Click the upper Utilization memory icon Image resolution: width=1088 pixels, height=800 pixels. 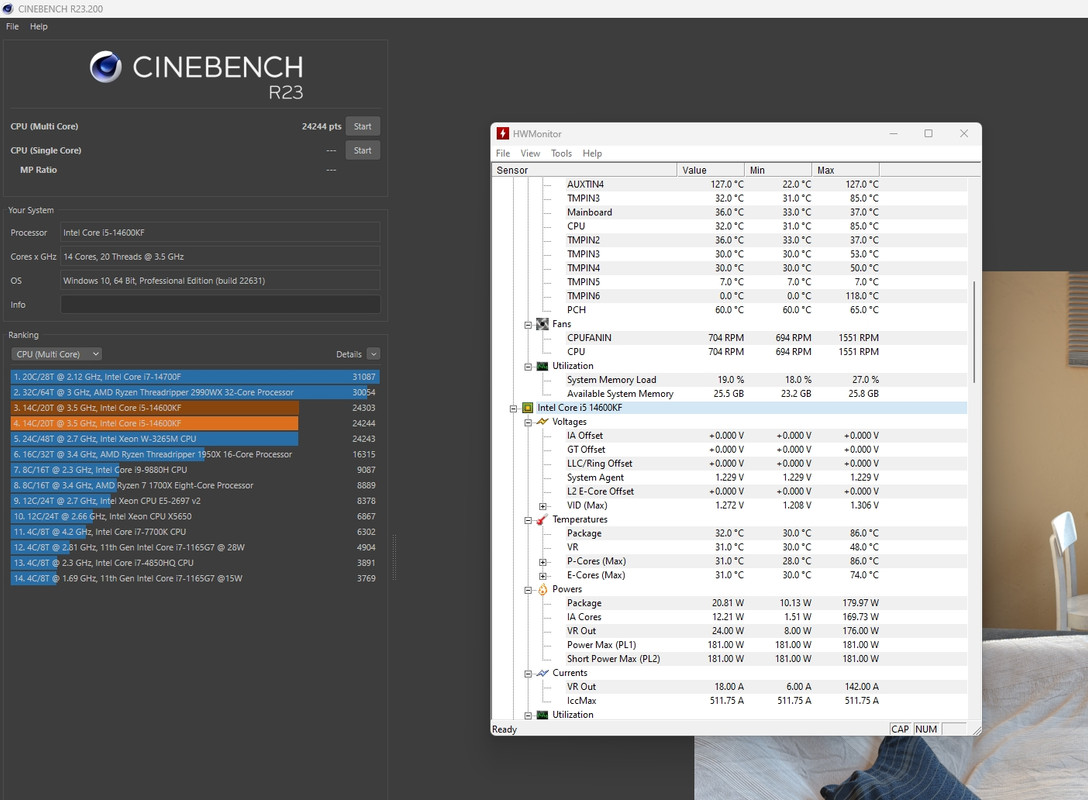(543, 366)
